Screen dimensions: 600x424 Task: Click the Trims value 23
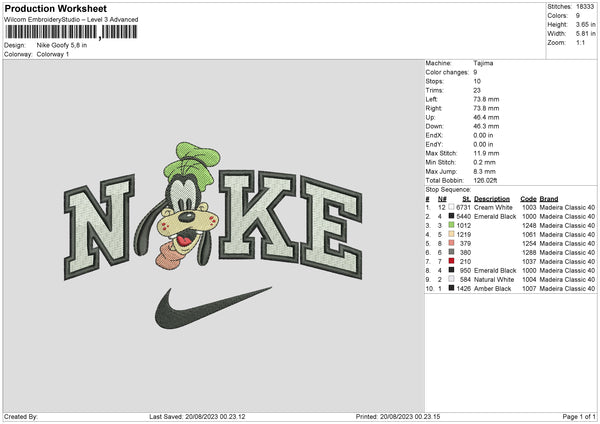coord(477,90)
